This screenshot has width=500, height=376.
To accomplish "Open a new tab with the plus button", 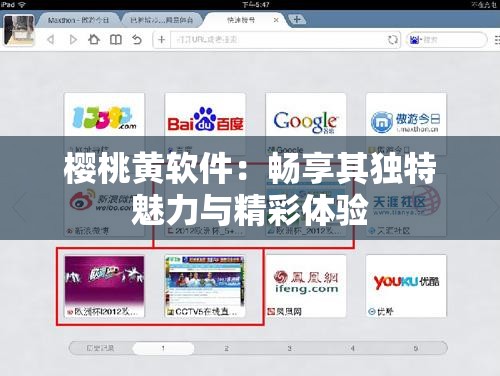I will [297, 19].
